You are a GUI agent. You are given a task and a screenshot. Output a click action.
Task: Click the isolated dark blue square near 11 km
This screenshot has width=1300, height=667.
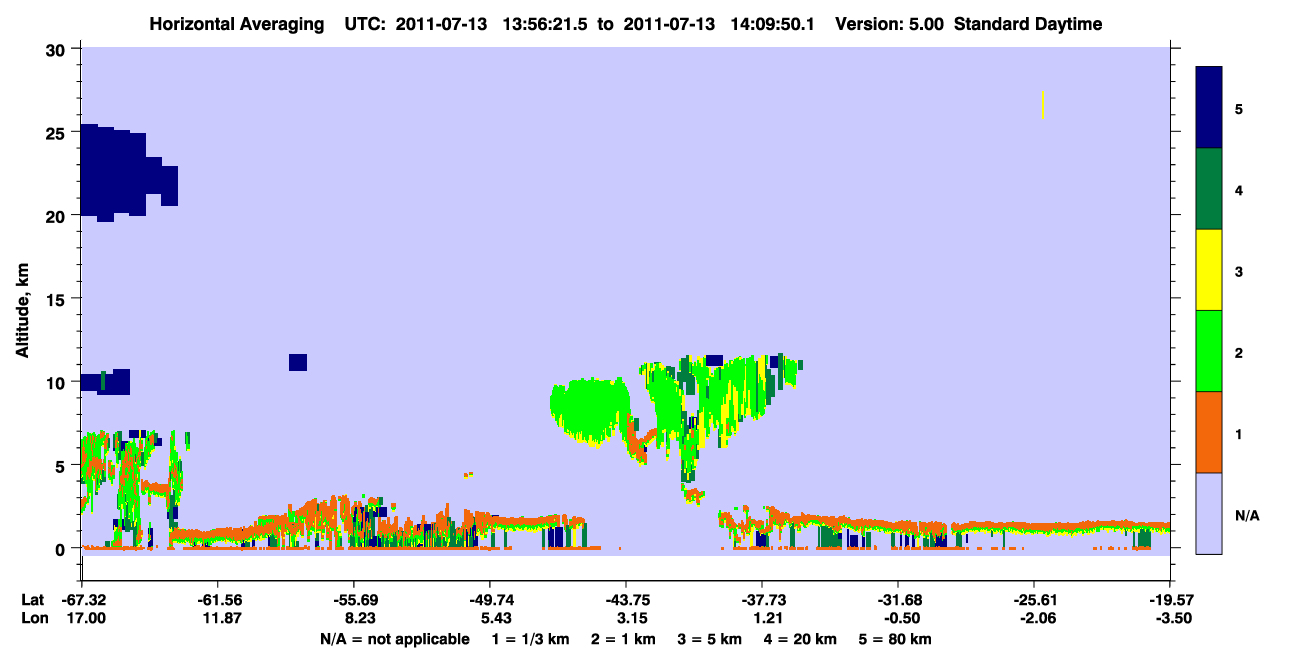297,362
